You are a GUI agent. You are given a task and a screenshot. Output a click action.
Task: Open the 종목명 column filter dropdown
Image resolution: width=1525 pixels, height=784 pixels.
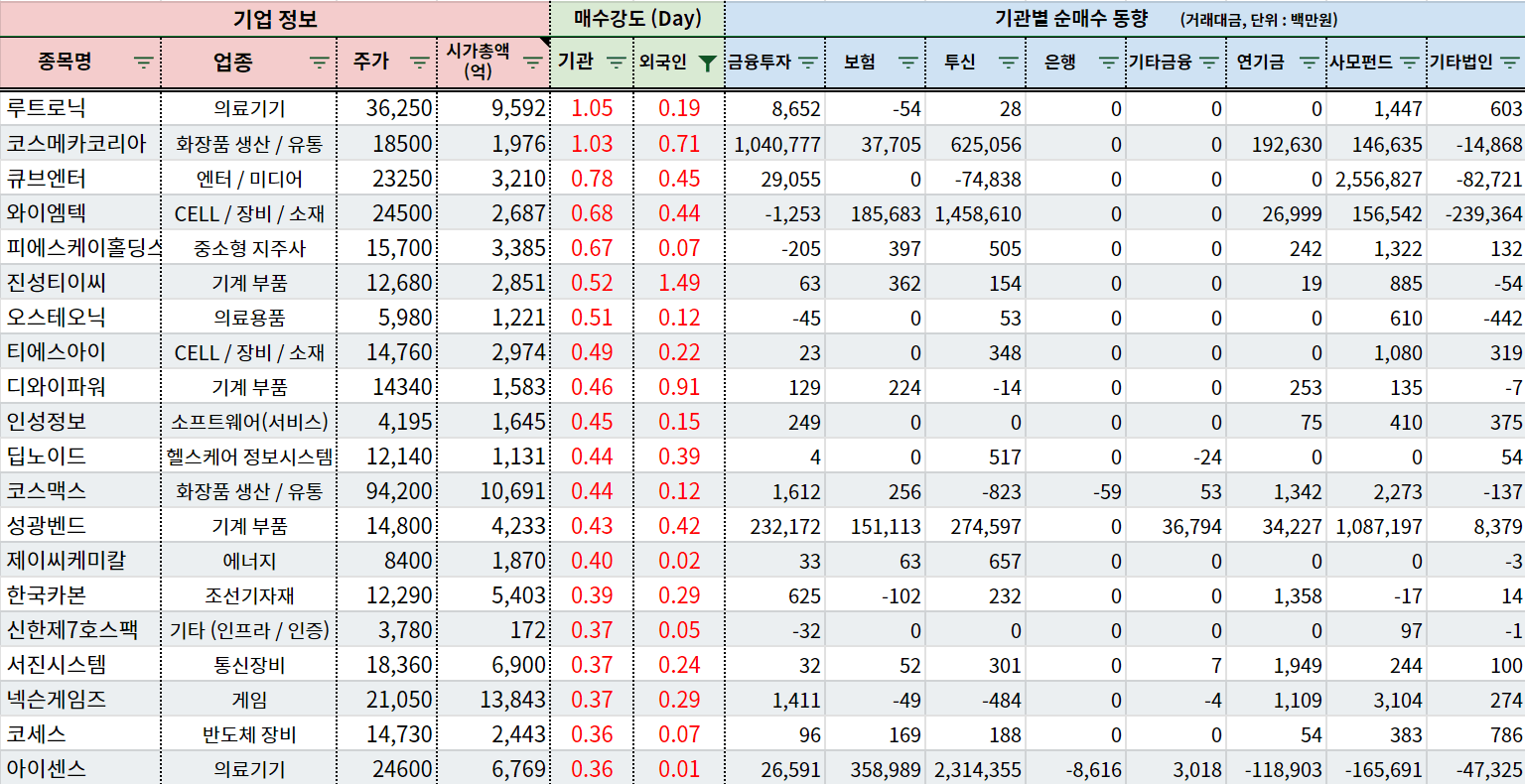144,63
